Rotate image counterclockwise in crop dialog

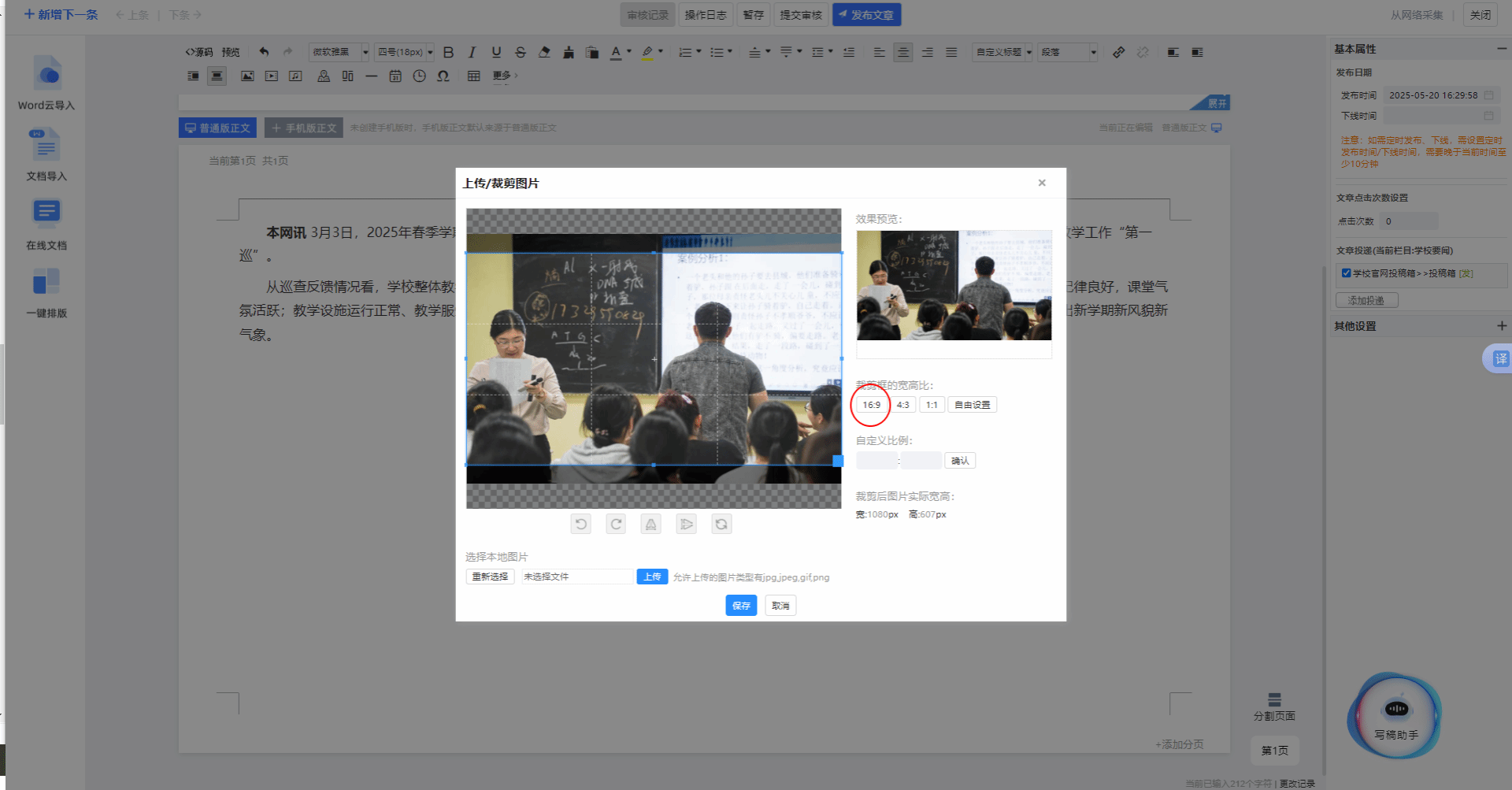(580, 525)
